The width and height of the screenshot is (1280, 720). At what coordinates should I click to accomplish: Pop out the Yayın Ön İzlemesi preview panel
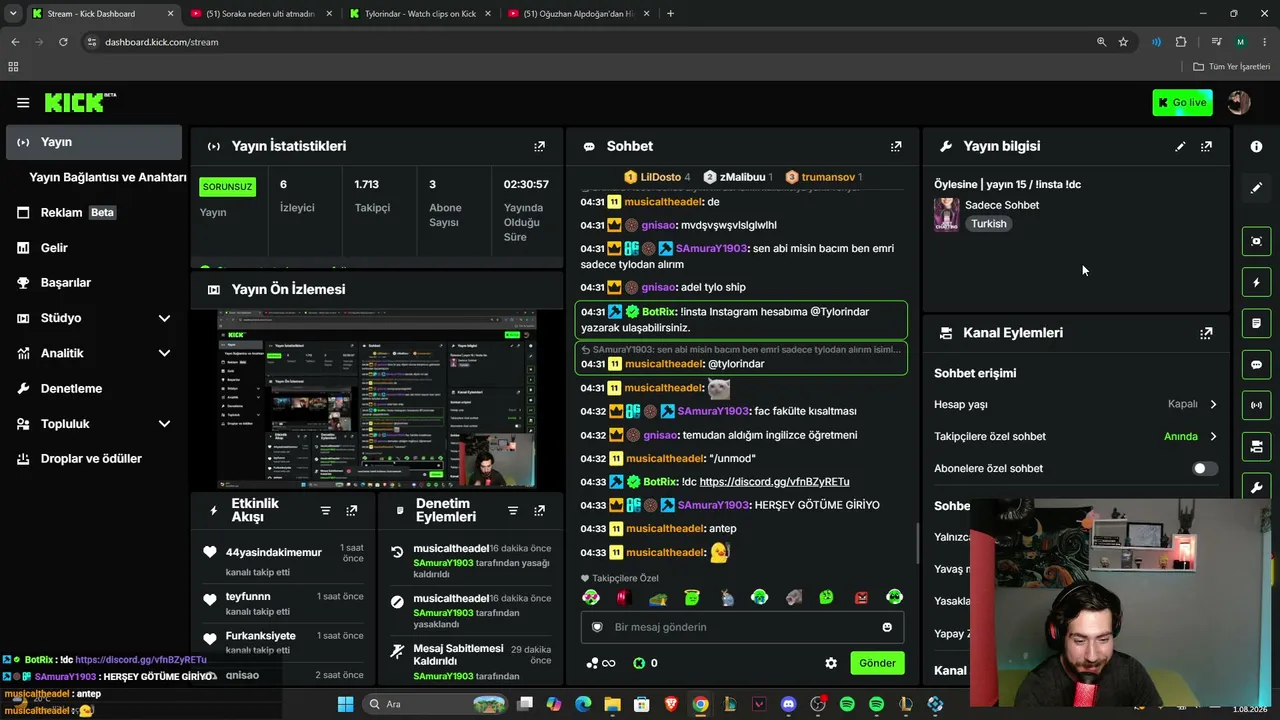pos(540,289)
